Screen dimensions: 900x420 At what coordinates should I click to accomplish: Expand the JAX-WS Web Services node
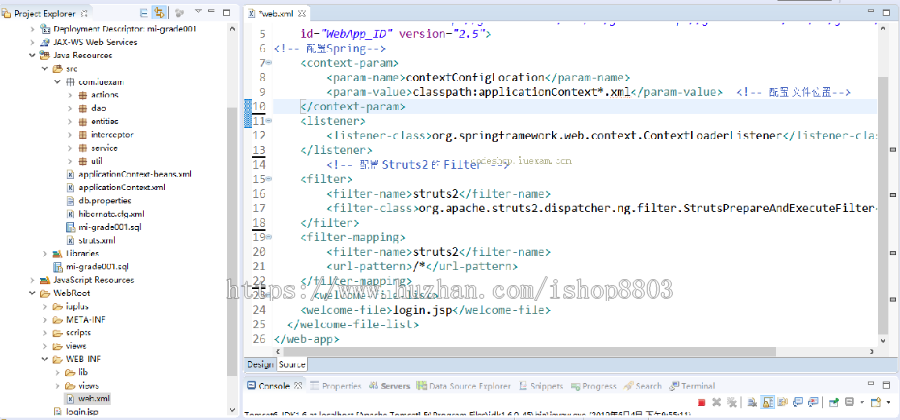(x=32, y=42)
